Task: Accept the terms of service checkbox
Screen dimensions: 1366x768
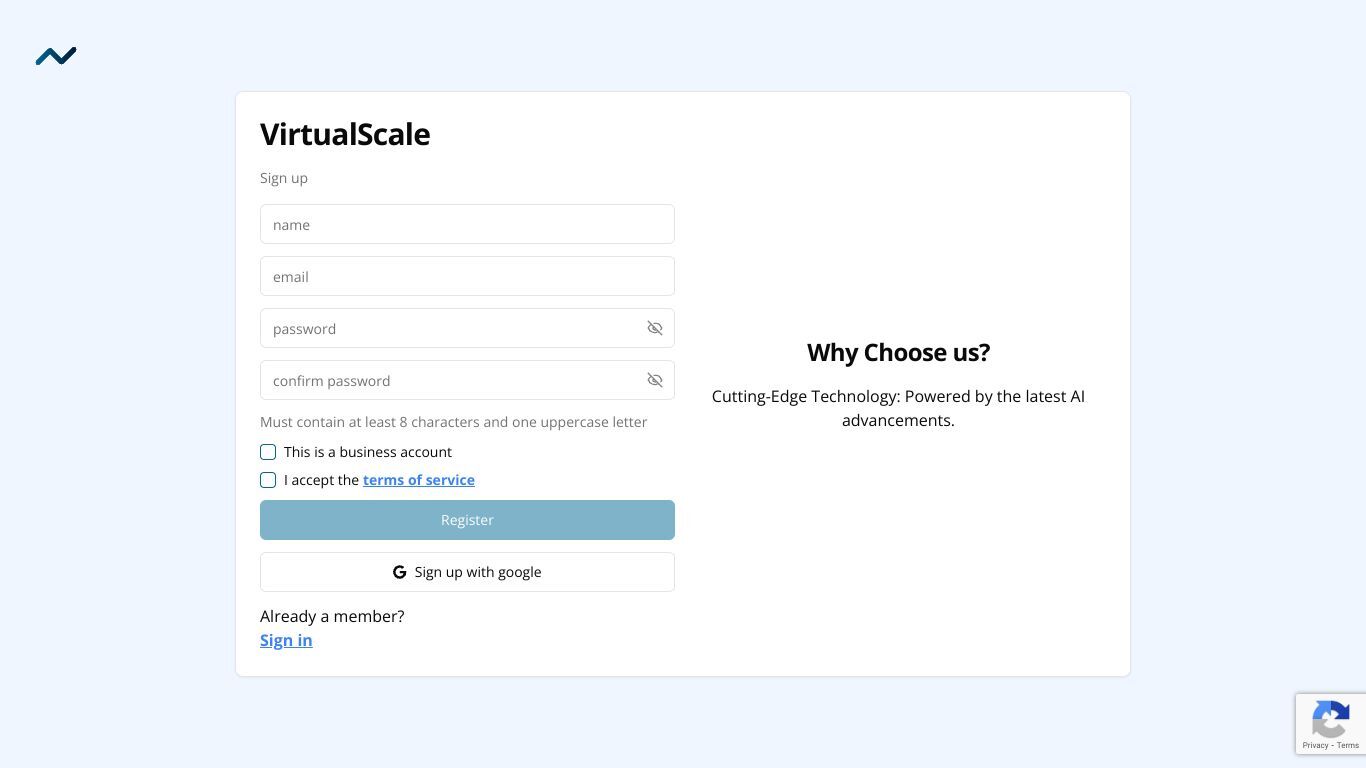Action: coord(268,480)
